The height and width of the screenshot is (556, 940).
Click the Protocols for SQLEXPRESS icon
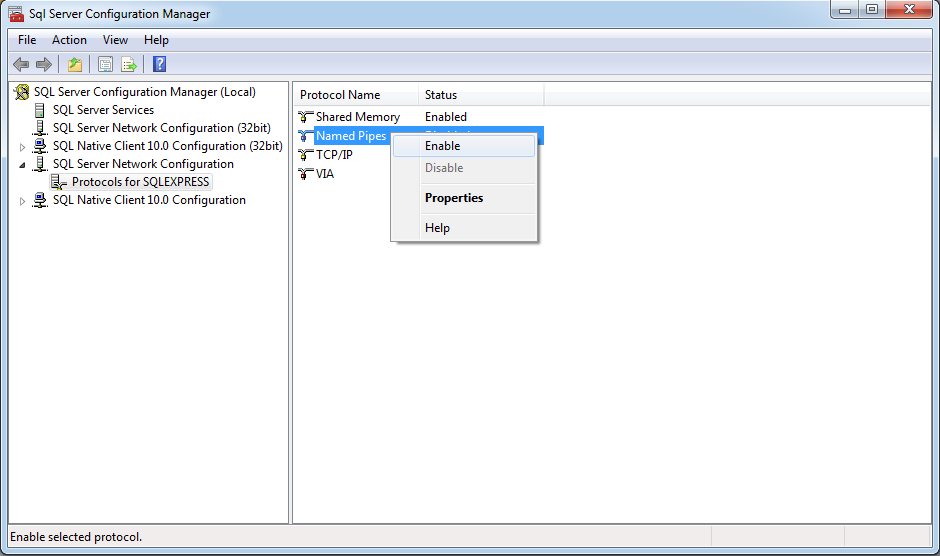(59, 182)
